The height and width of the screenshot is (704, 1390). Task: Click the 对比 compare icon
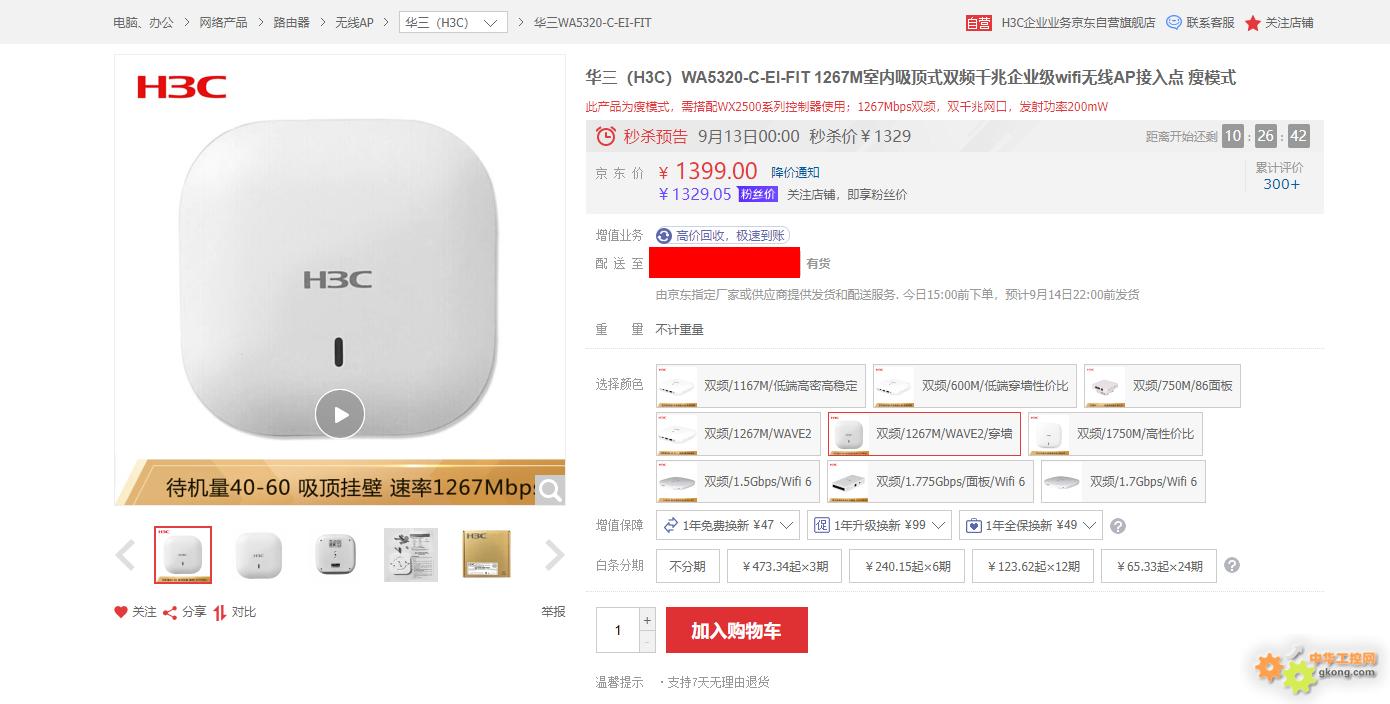(219, 612)
